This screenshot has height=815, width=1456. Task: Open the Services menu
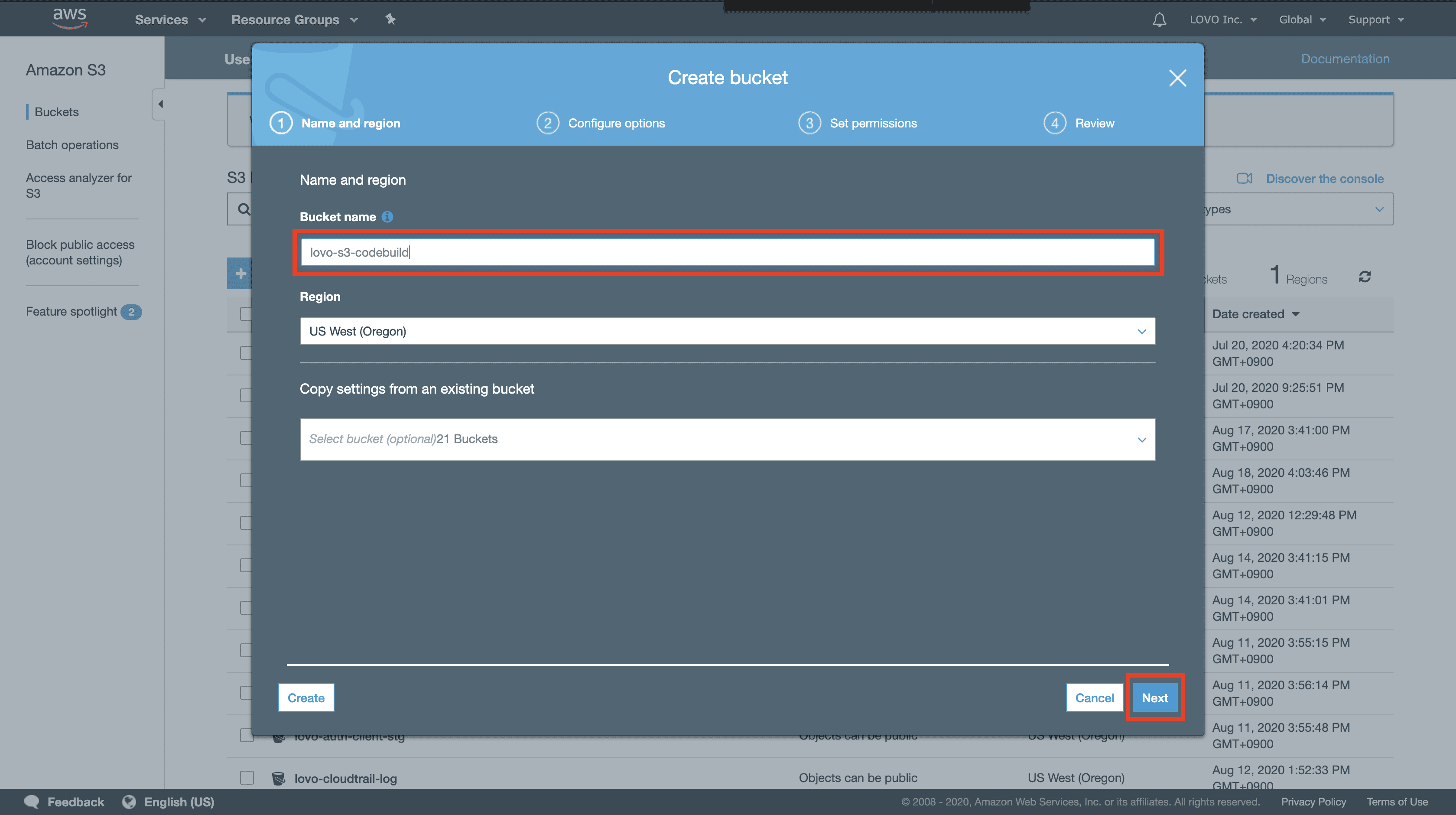coord(170,20)
